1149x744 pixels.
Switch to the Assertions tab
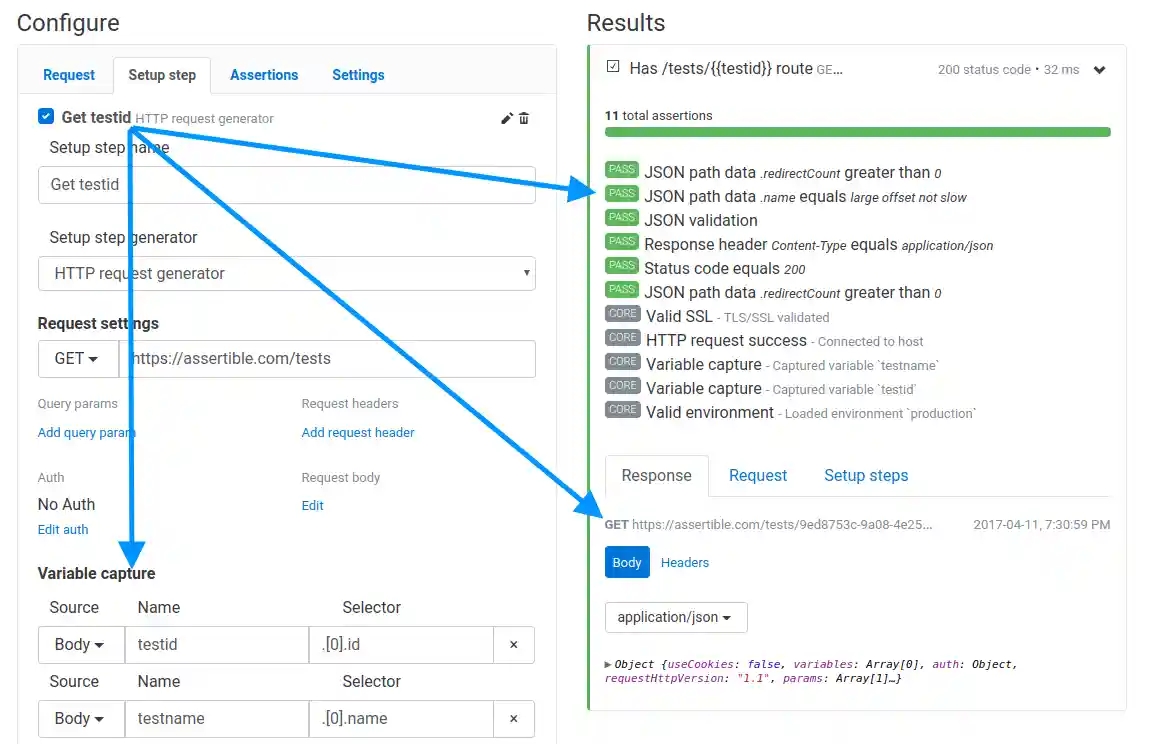click(x=264, y=75)
